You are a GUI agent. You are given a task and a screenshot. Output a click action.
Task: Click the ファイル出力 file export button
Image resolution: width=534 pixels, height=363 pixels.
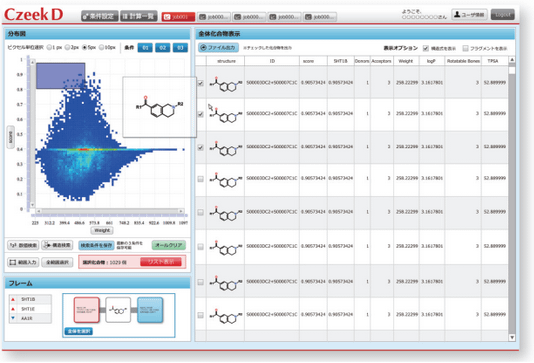point(218,48)
